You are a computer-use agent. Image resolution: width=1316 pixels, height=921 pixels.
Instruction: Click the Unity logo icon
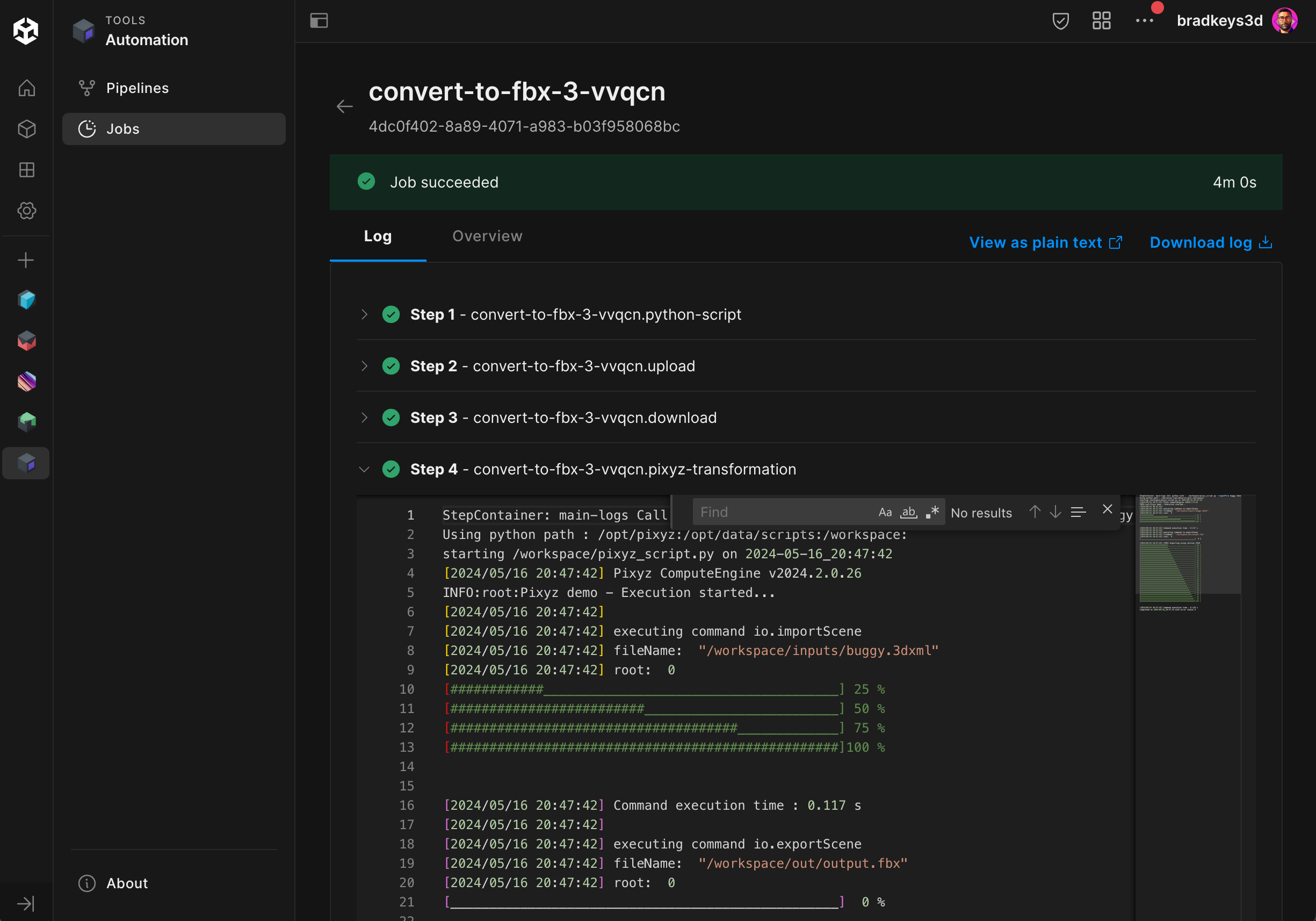pos(26,31)
